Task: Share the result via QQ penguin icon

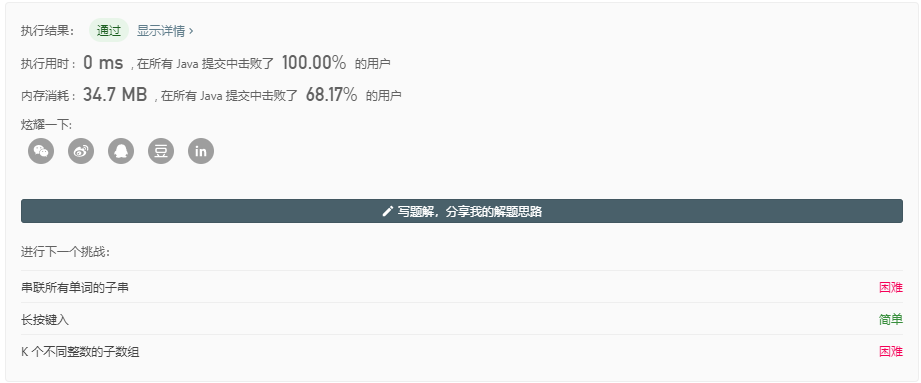Action: tap(121, 151)
